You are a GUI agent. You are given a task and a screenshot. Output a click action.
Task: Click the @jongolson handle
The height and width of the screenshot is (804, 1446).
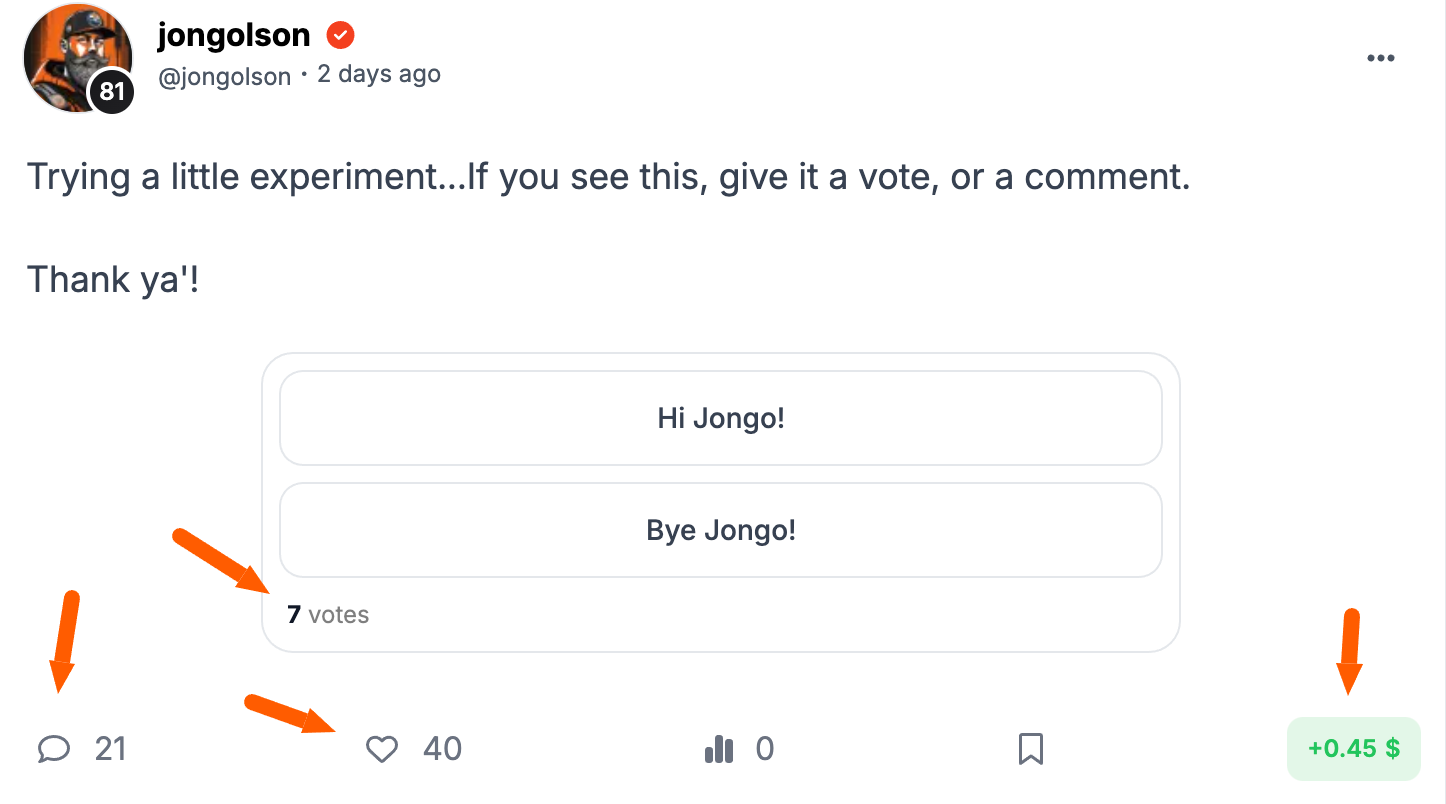(x=225, y=75)
